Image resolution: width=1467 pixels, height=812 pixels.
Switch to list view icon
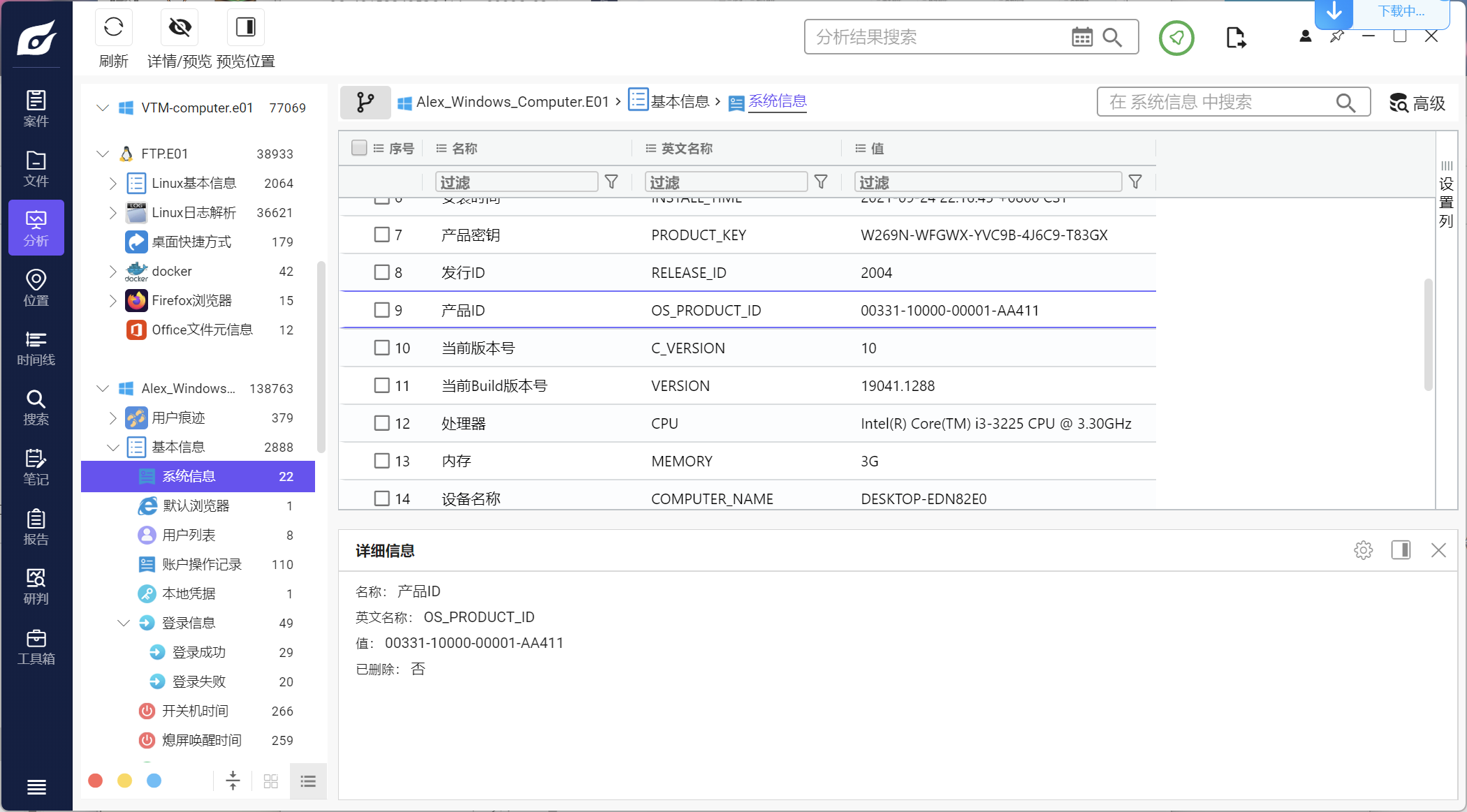(x=308, y=781)
